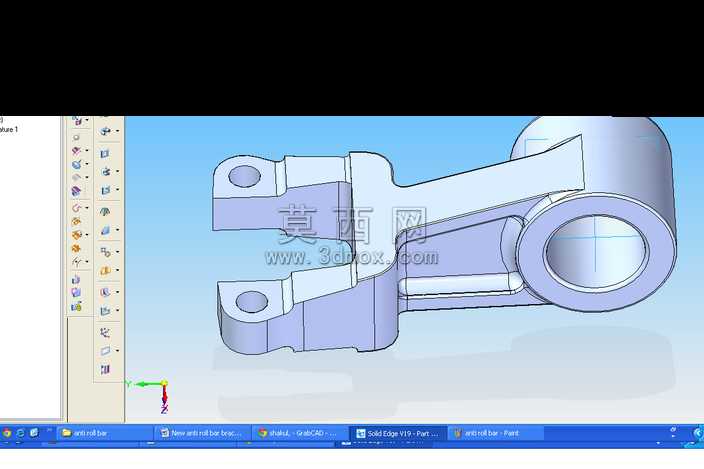
Task: Click the blue panel icon in the lower group
Action: click(76, 293)
